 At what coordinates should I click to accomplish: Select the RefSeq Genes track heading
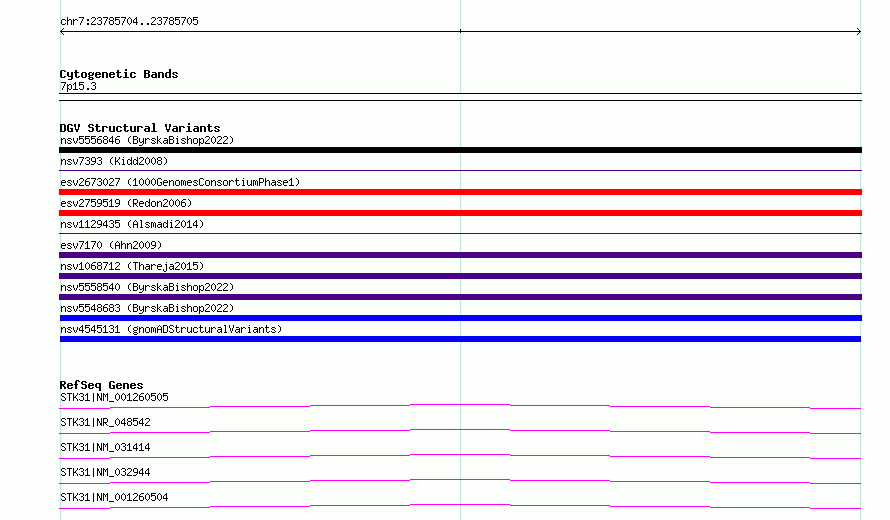click(x=101, y=385)
